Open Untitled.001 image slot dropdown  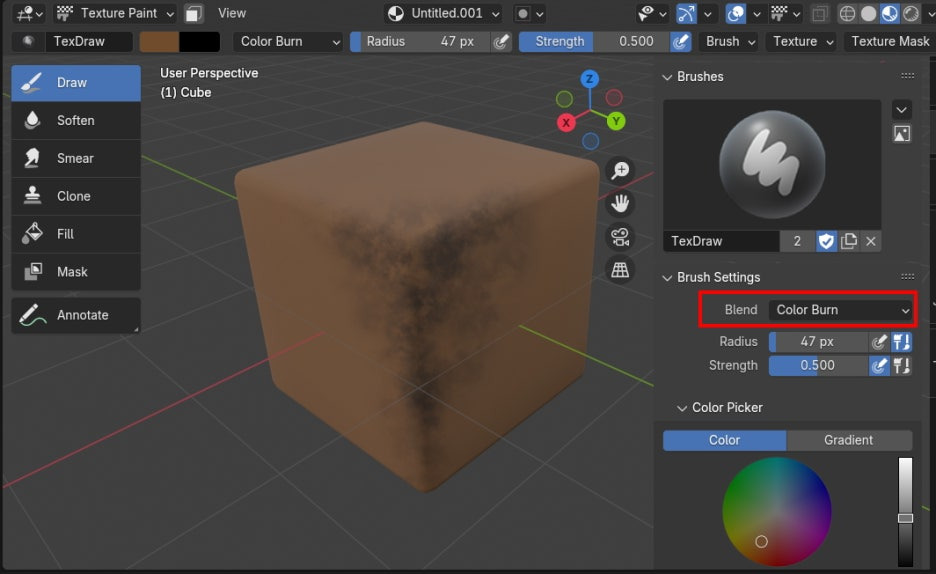(442, 13)
